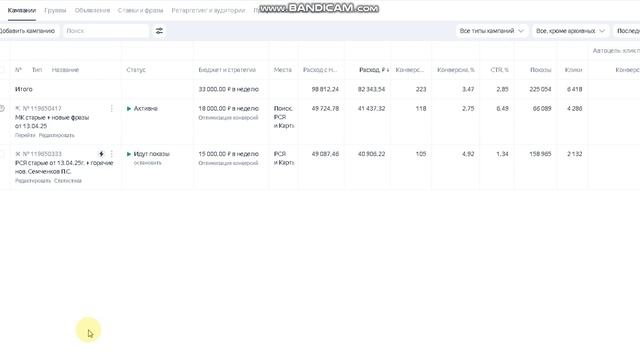
Task: Open campaign РСЯ старые от 13.04.25г.
Action: coord(64,167)
